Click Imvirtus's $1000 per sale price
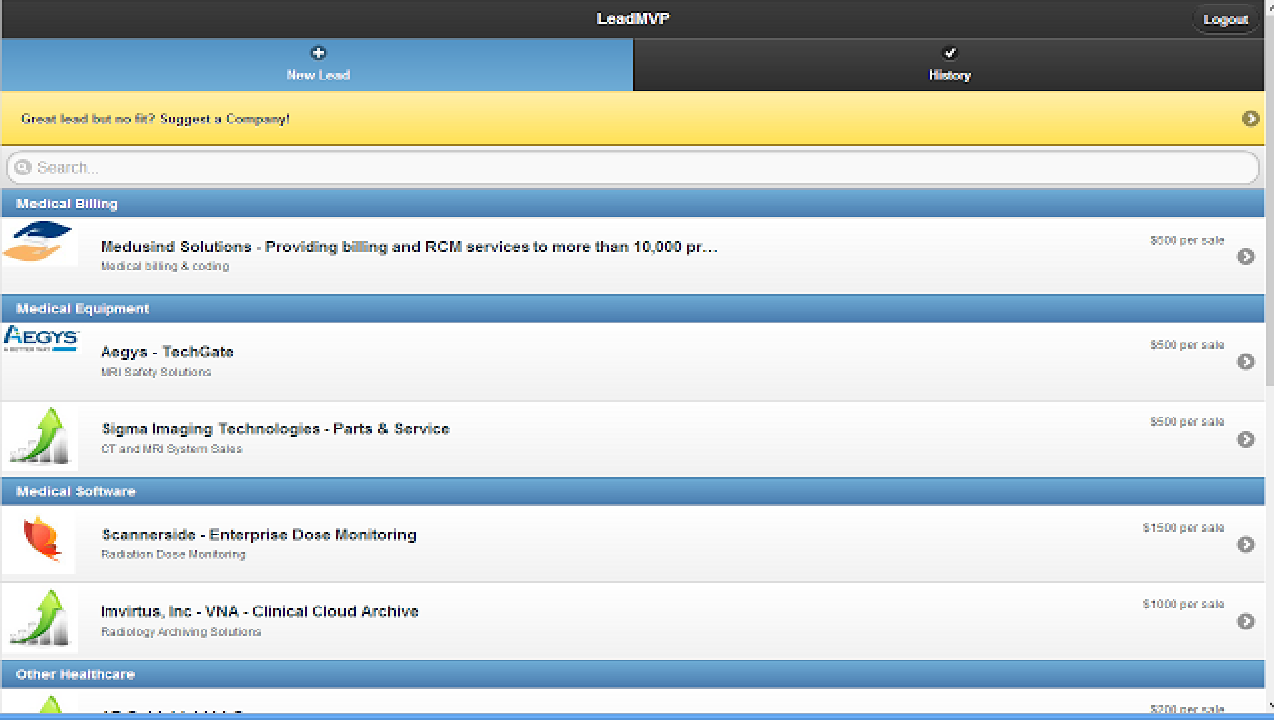 coord(1184,605)
